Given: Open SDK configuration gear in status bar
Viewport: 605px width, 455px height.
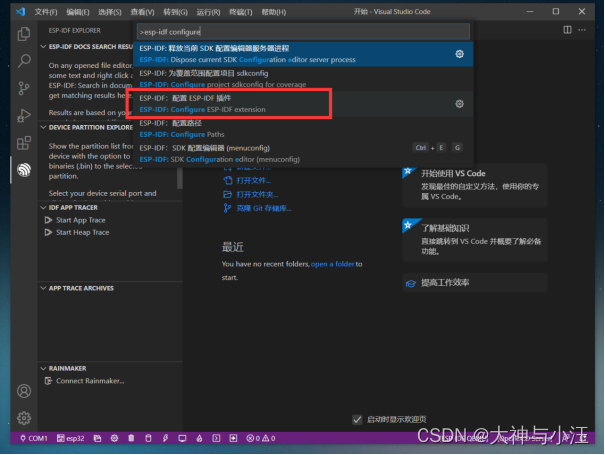Looking at the screenshot, I should [x=114, y=438].
